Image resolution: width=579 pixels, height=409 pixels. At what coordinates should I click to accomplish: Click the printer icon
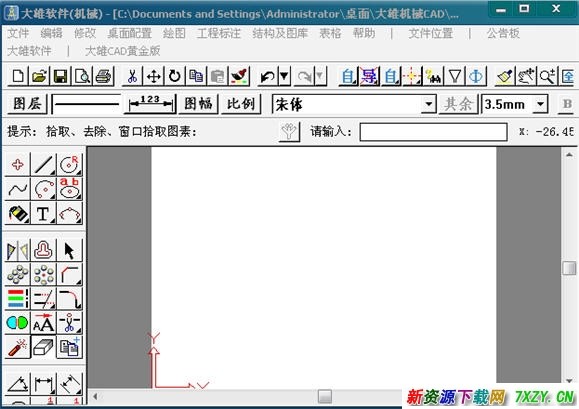tap(104, 76)
